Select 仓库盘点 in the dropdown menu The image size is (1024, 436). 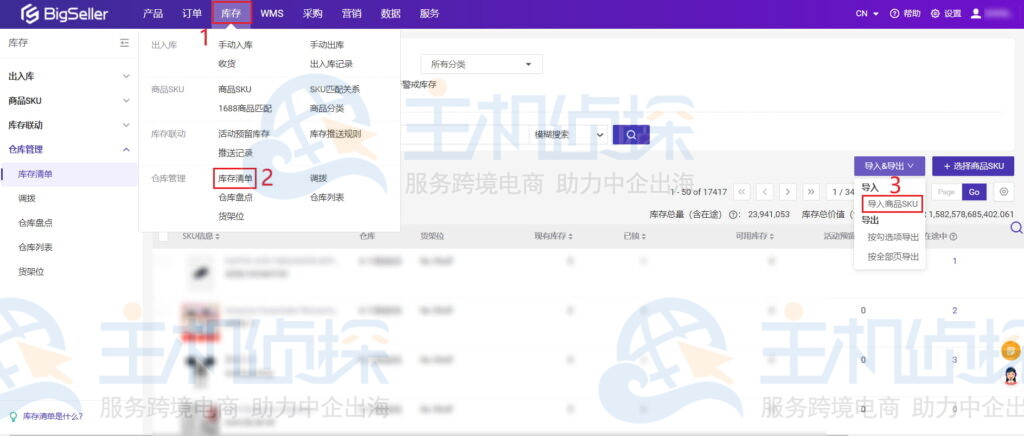pos(235,197)
